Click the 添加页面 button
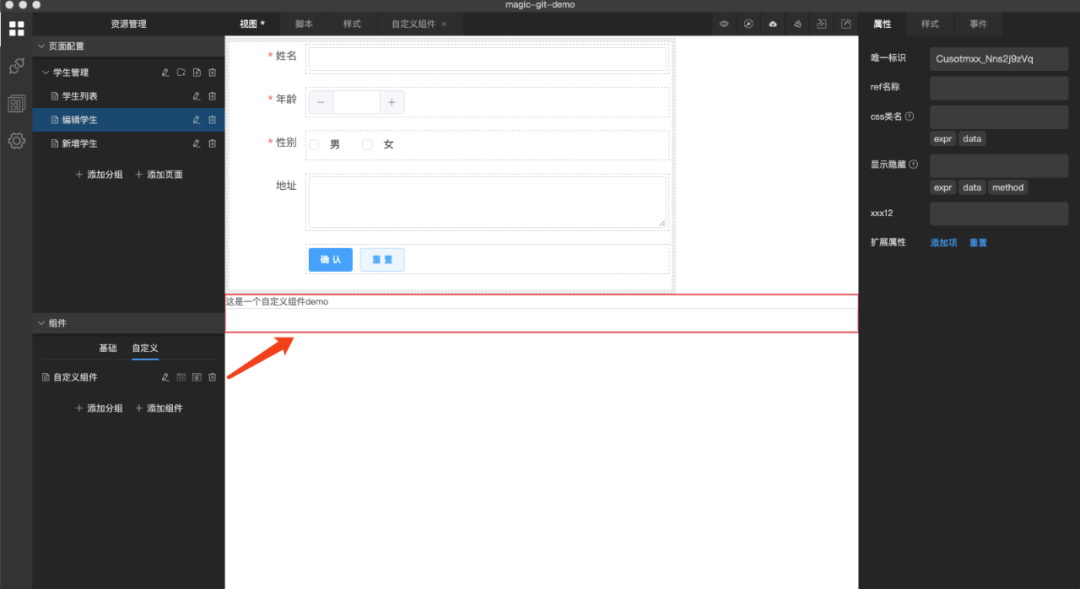The width and height of the screenshot is (1080, 589). [159, 175]
